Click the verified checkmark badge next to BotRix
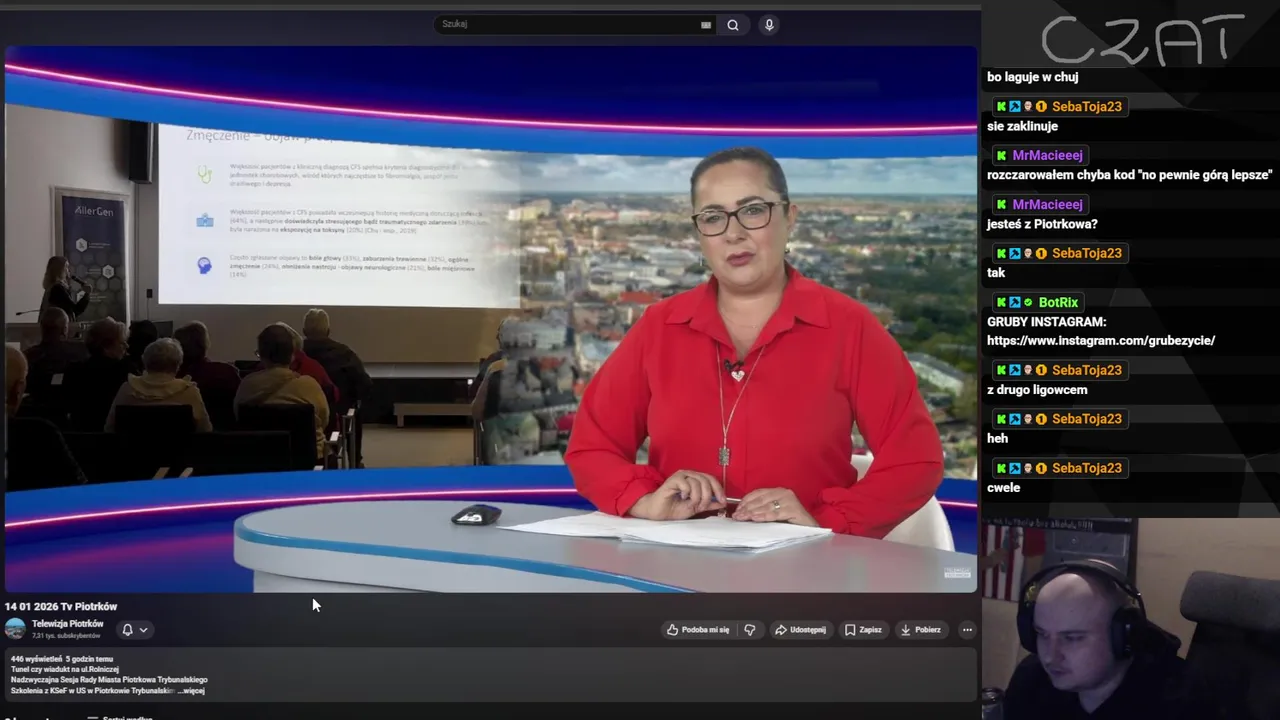 1028,302
